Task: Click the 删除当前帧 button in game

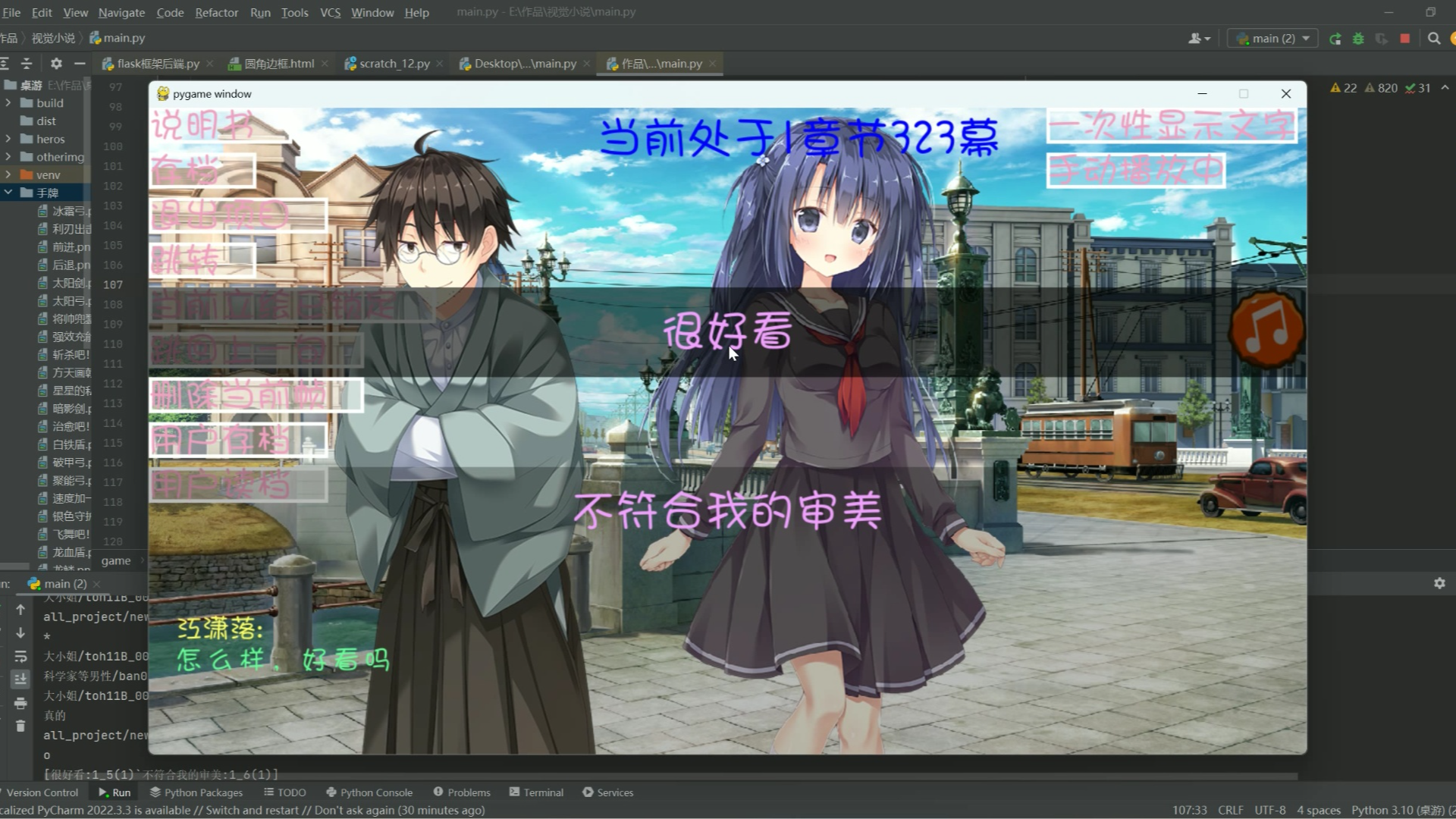Action: point(256,395)
